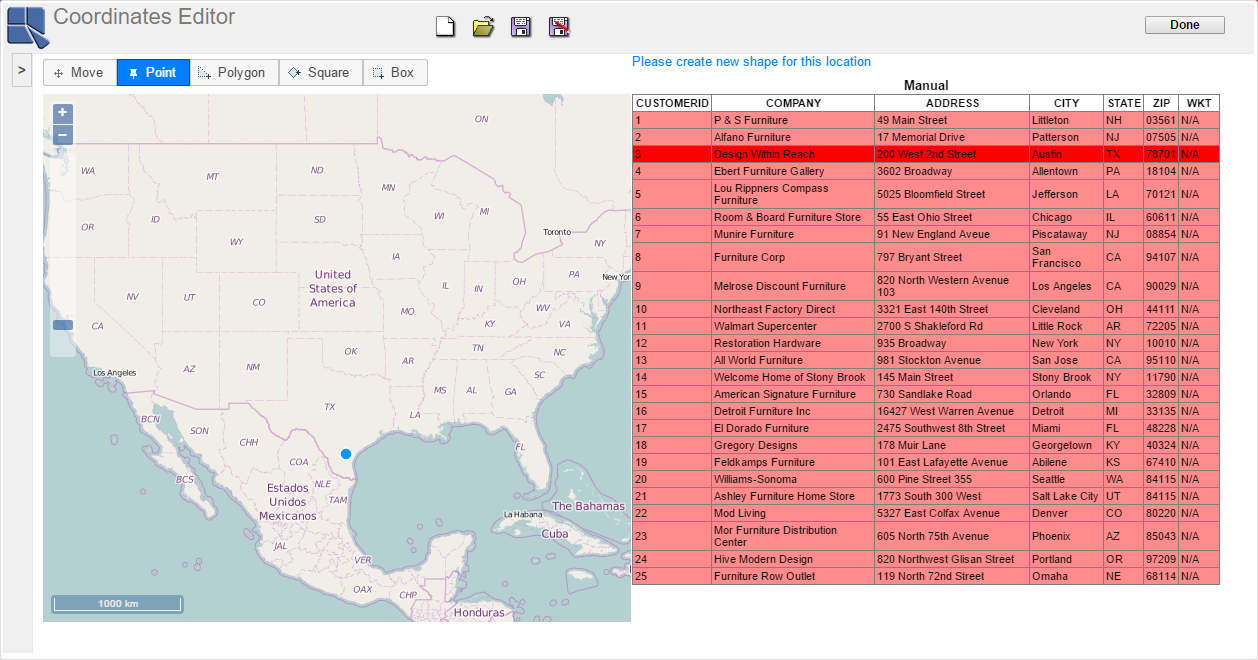Select Welcome Home of Stony Brook row

tap(926, 377)
